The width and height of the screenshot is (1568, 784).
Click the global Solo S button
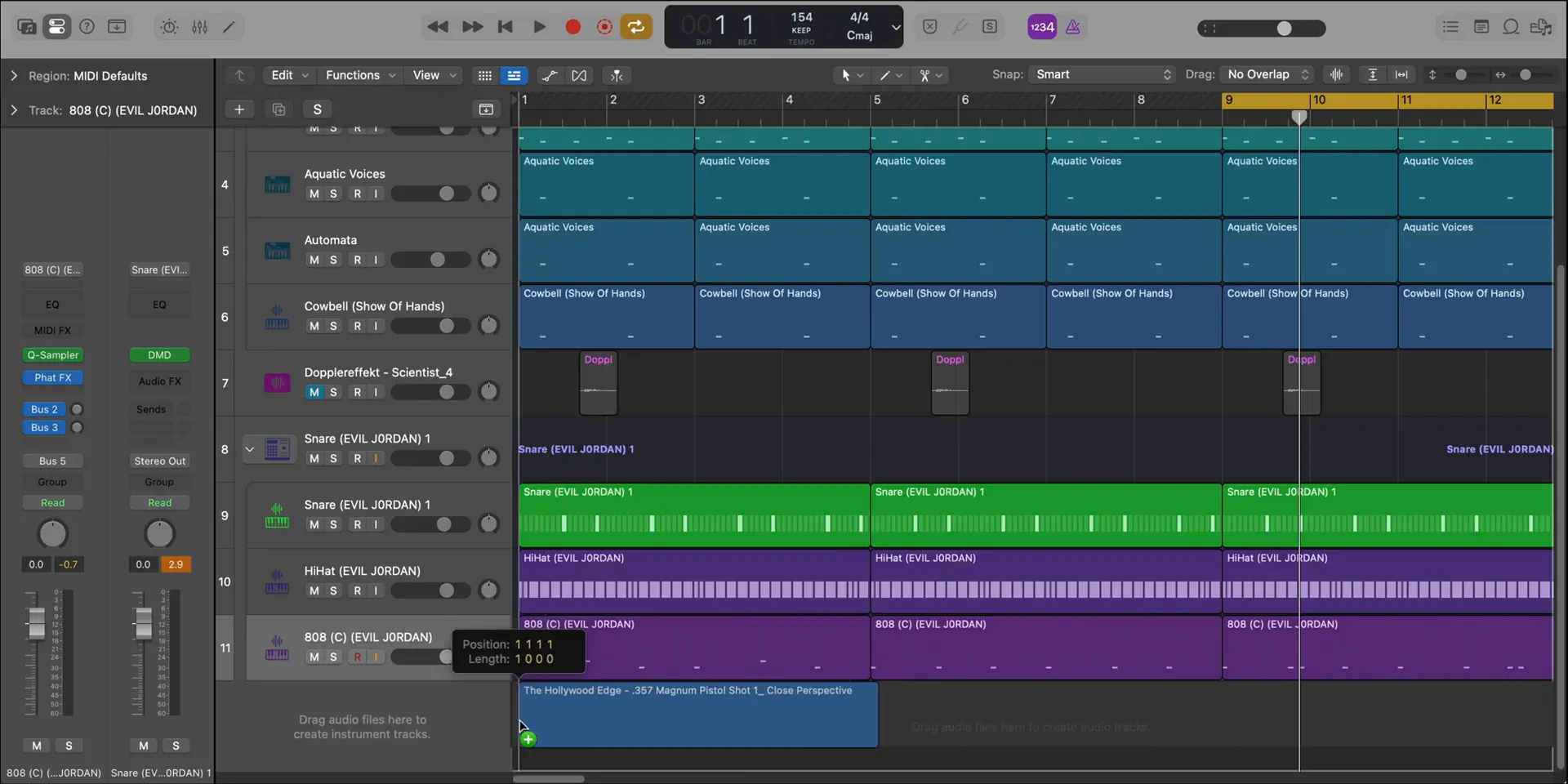pos(317,109)
